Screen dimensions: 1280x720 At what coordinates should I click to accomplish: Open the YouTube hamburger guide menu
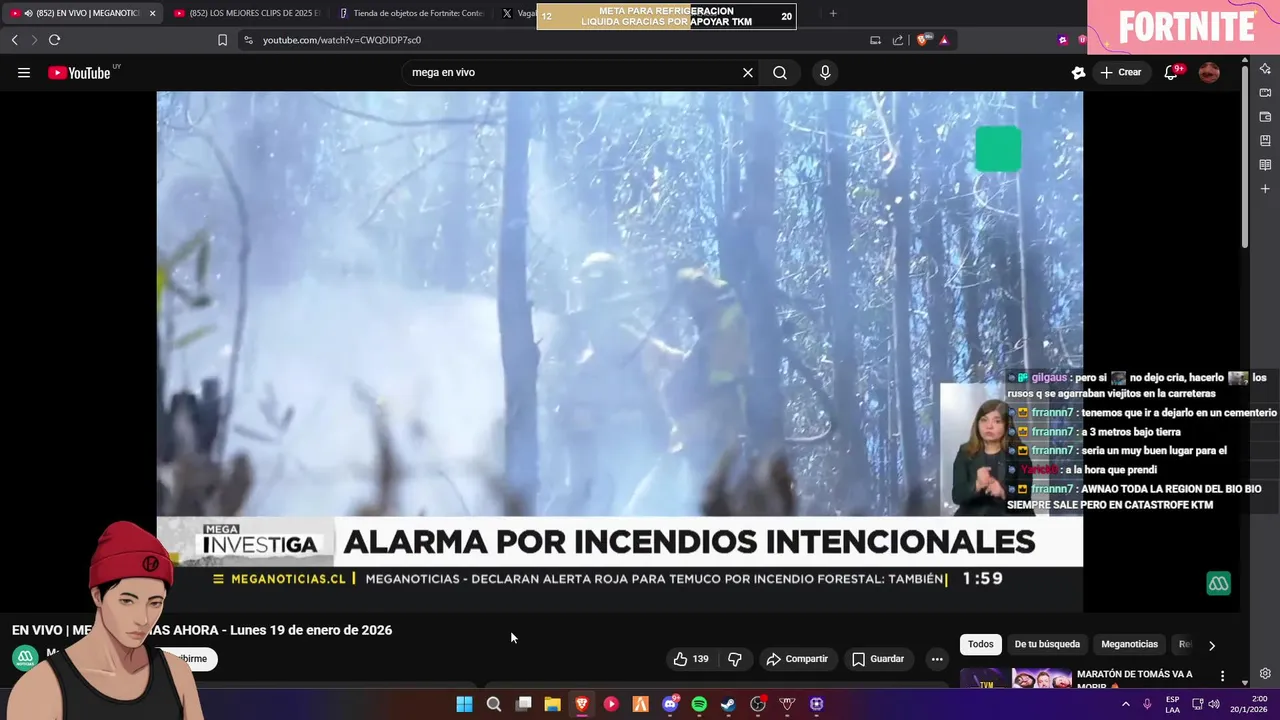coord(24,73)
